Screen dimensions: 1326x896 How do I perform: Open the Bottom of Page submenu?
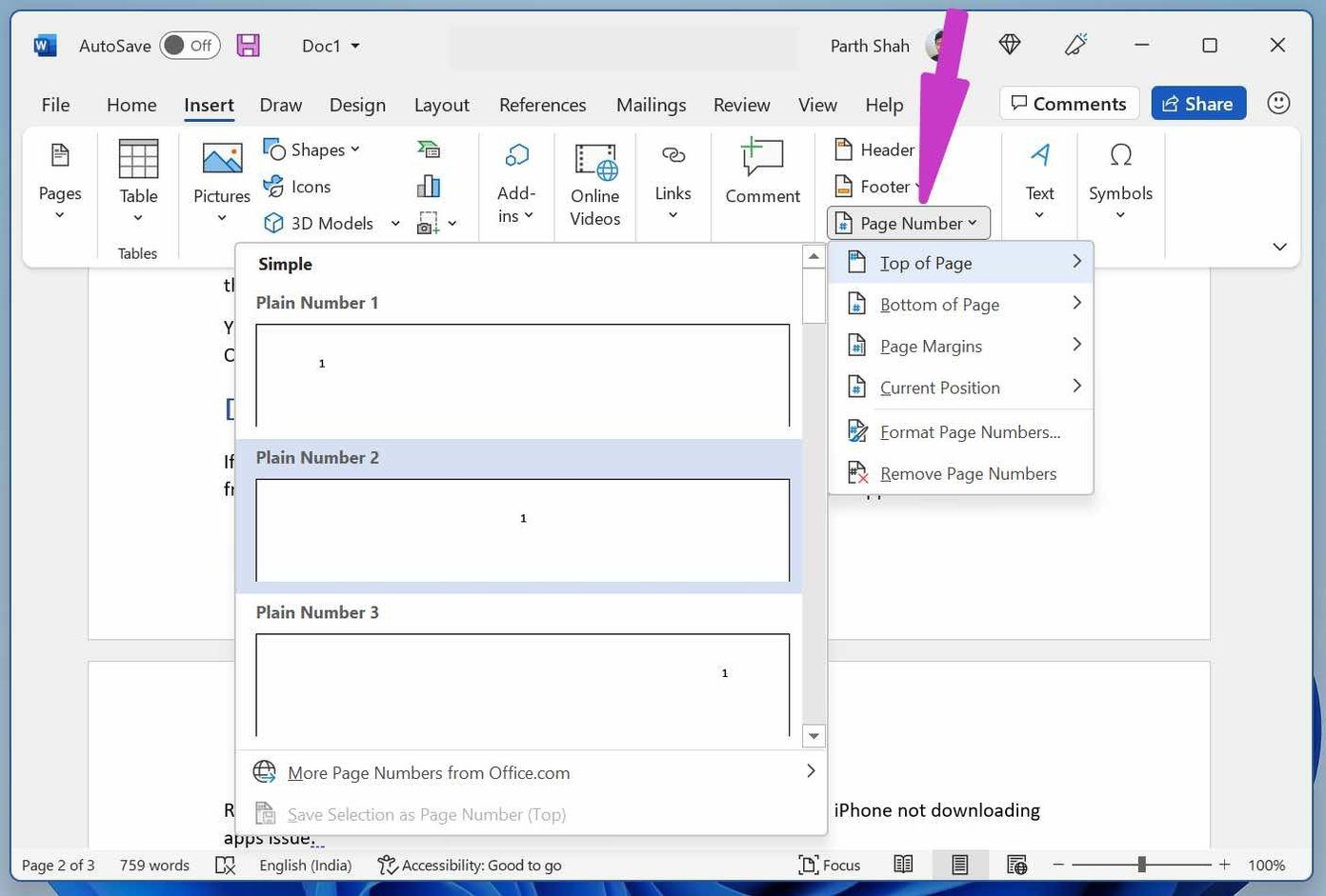pyautogui.click(x=960, y=304)
